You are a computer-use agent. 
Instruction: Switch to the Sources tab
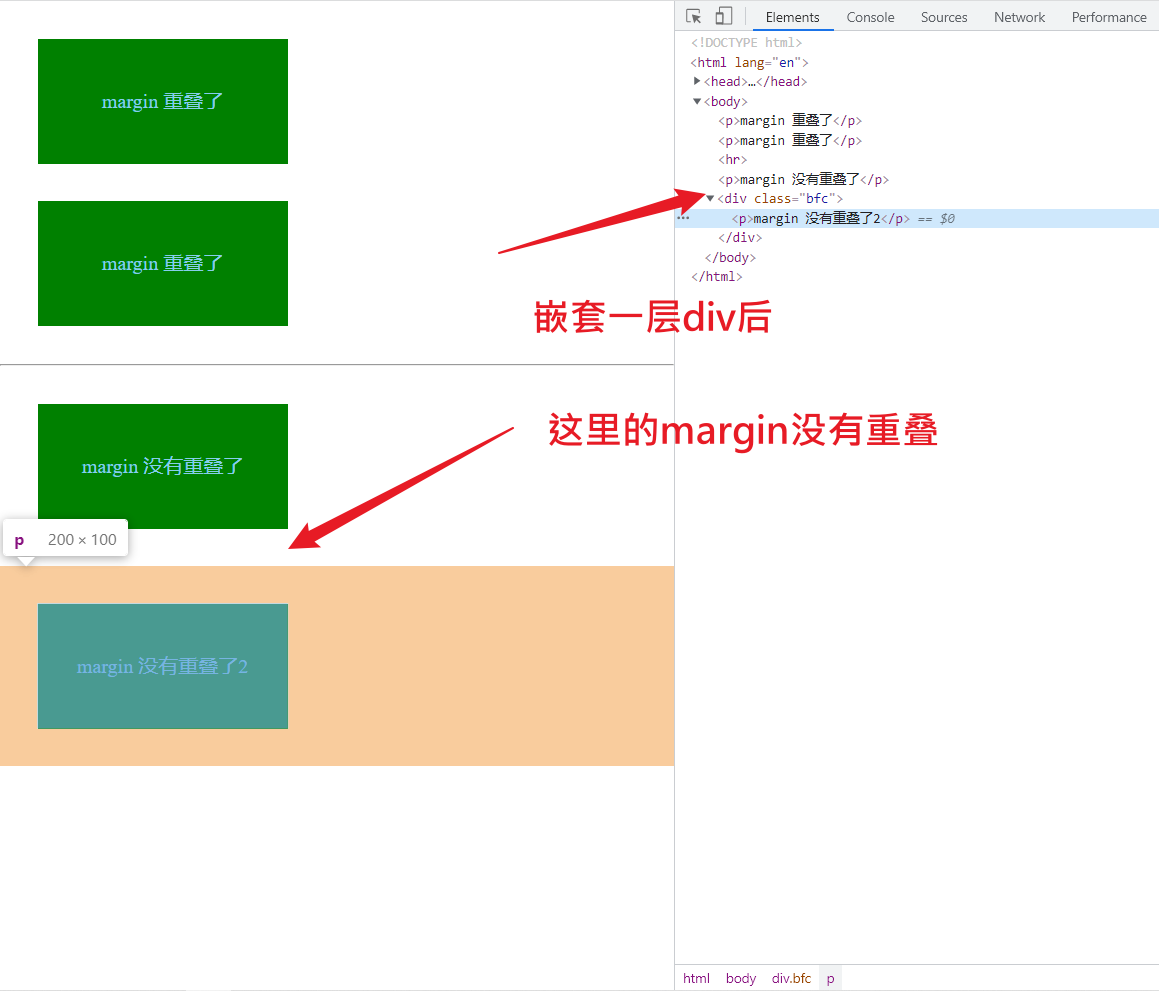(x=944, y=17)
